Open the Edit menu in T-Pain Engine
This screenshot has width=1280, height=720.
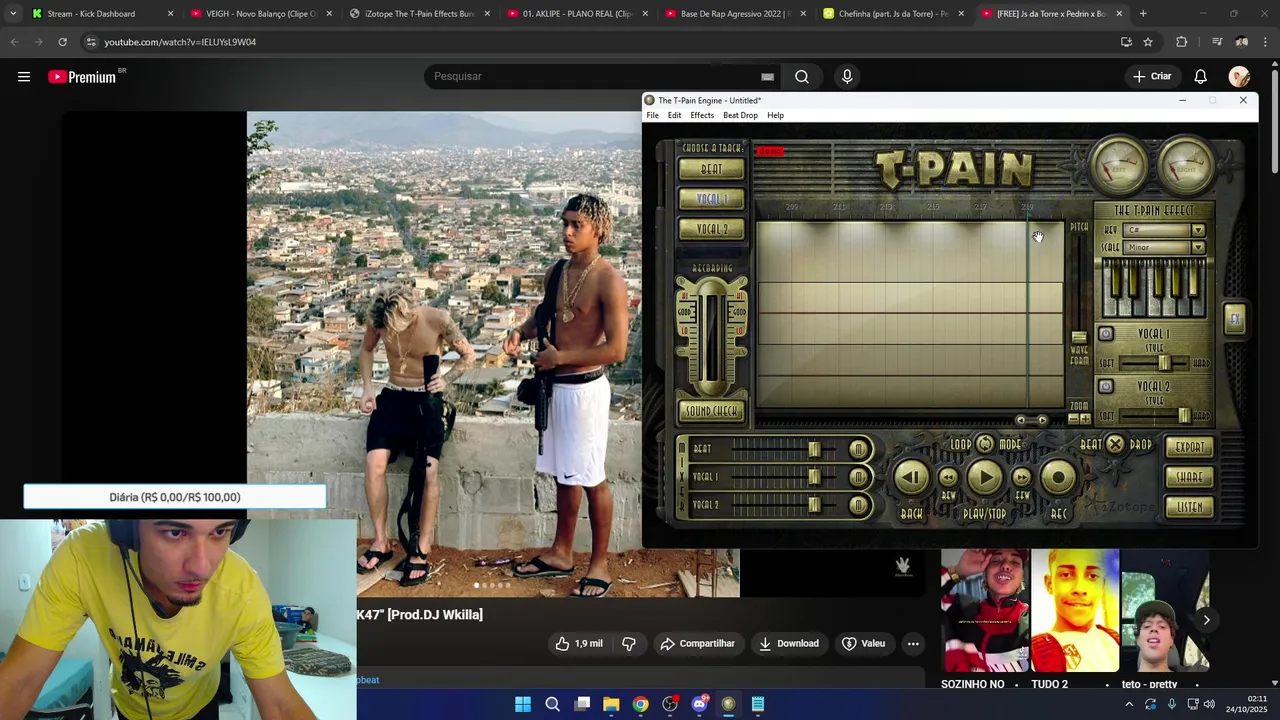674,115
